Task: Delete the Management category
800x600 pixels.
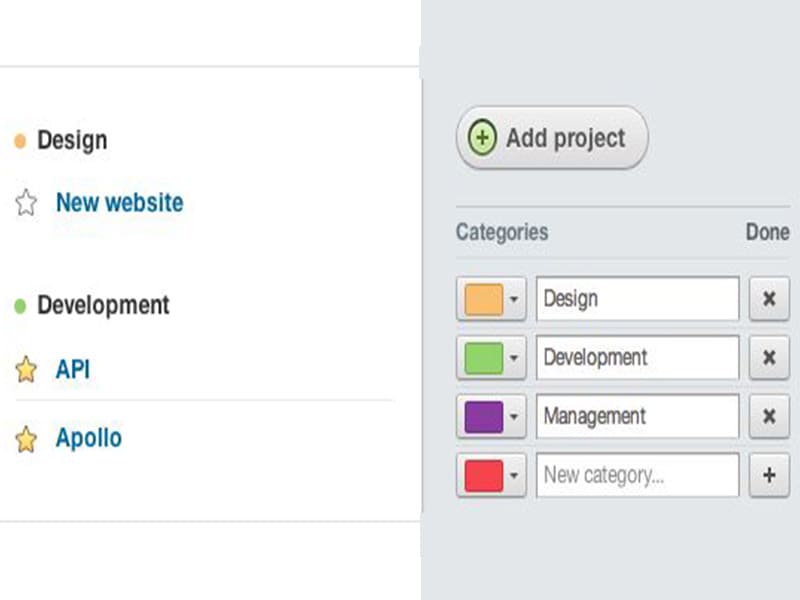Action: pyautogui.click(x=767, y=416)
